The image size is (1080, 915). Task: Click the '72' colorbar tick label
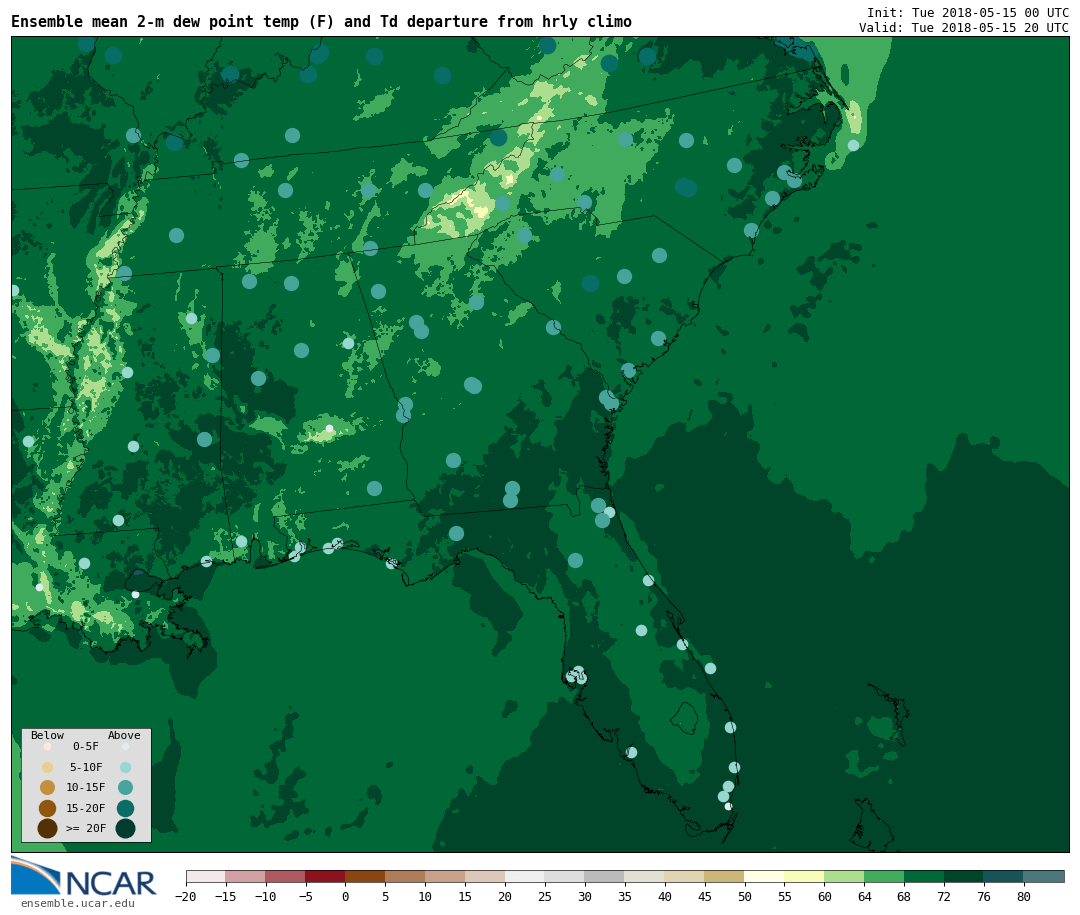click(x=944, y=896)
